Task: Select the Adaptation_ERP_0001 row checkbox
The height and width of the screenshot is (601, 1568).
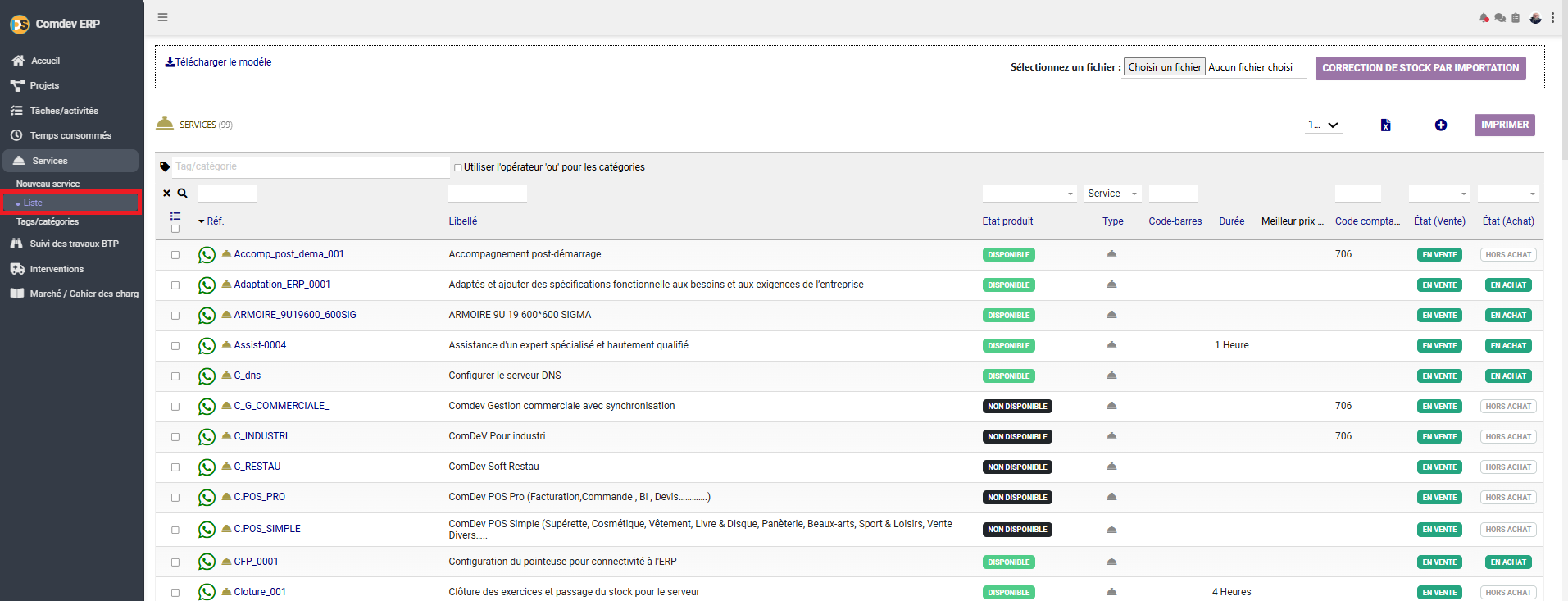Action: click(175, 285)
